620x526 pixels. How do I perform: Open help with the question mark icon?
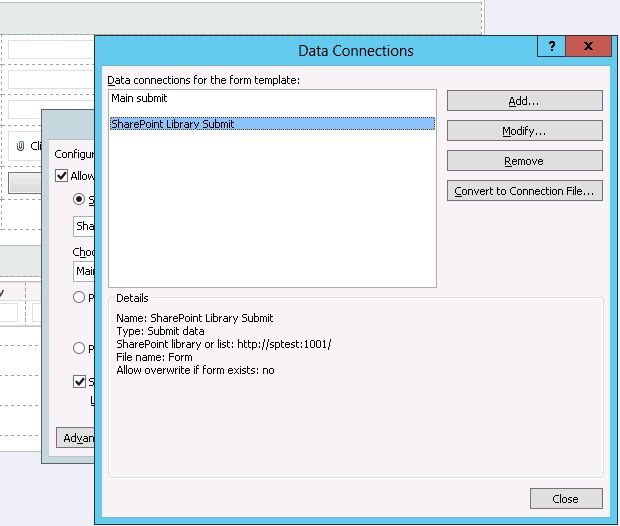(x=552, y=46)
